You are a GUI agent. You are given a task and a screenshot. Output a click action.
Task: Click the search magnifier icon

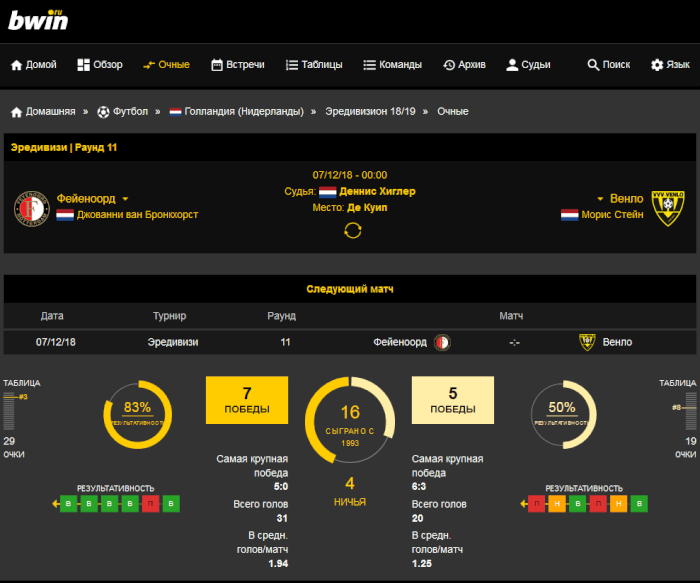tap(593, 65)
